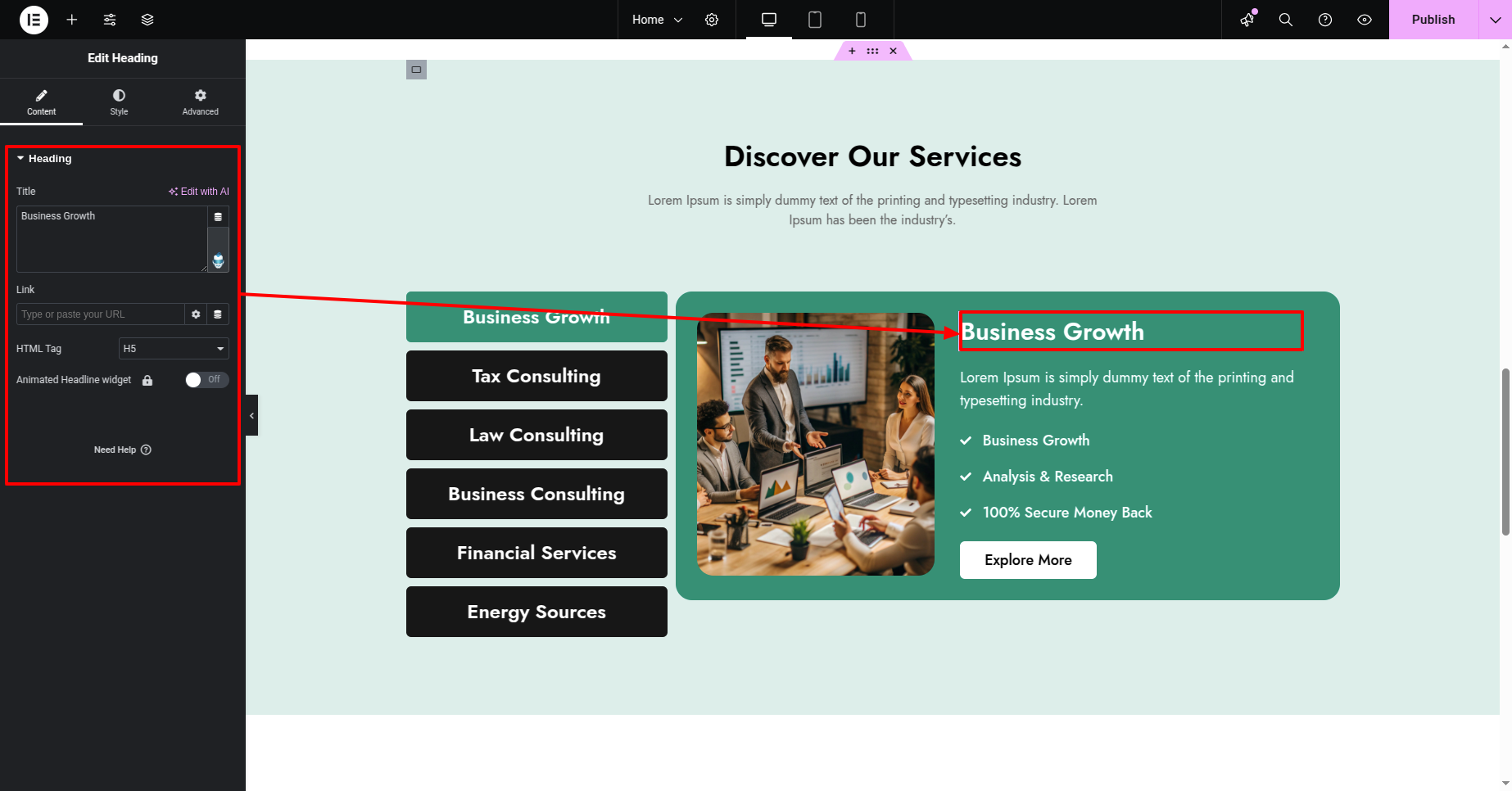Switch to mobile preview mode
The width and height of the screenshot is (1512, 791).
tap(861, 20)
